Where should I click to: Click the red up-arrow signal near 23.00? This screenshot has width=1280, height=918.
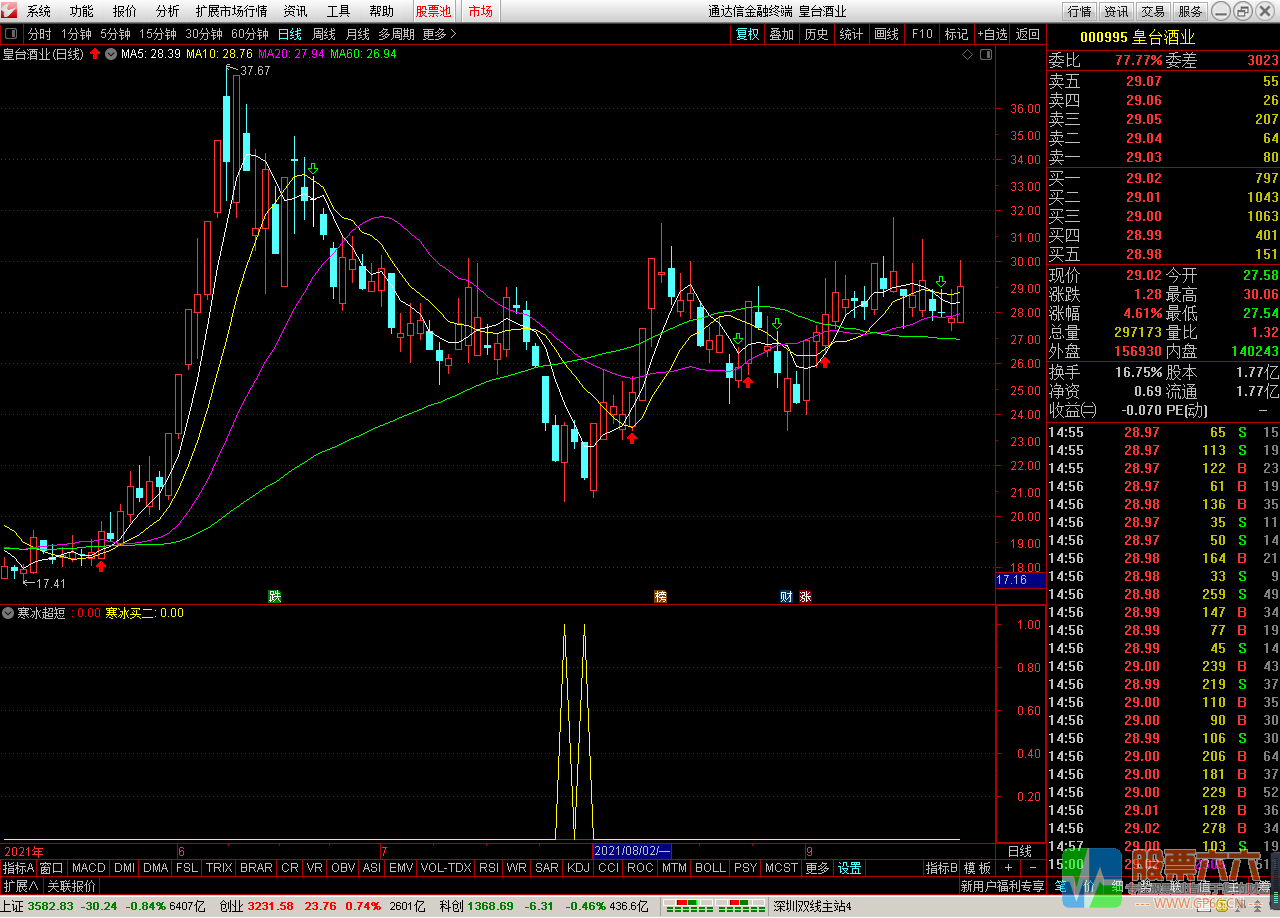click(x=631, y=436)
